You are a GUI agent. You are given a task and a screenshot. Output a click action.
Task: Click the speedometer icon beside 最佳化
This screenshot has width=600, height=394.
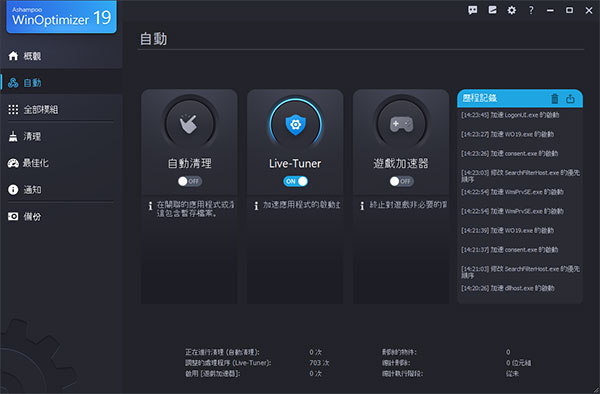(13, 163)
